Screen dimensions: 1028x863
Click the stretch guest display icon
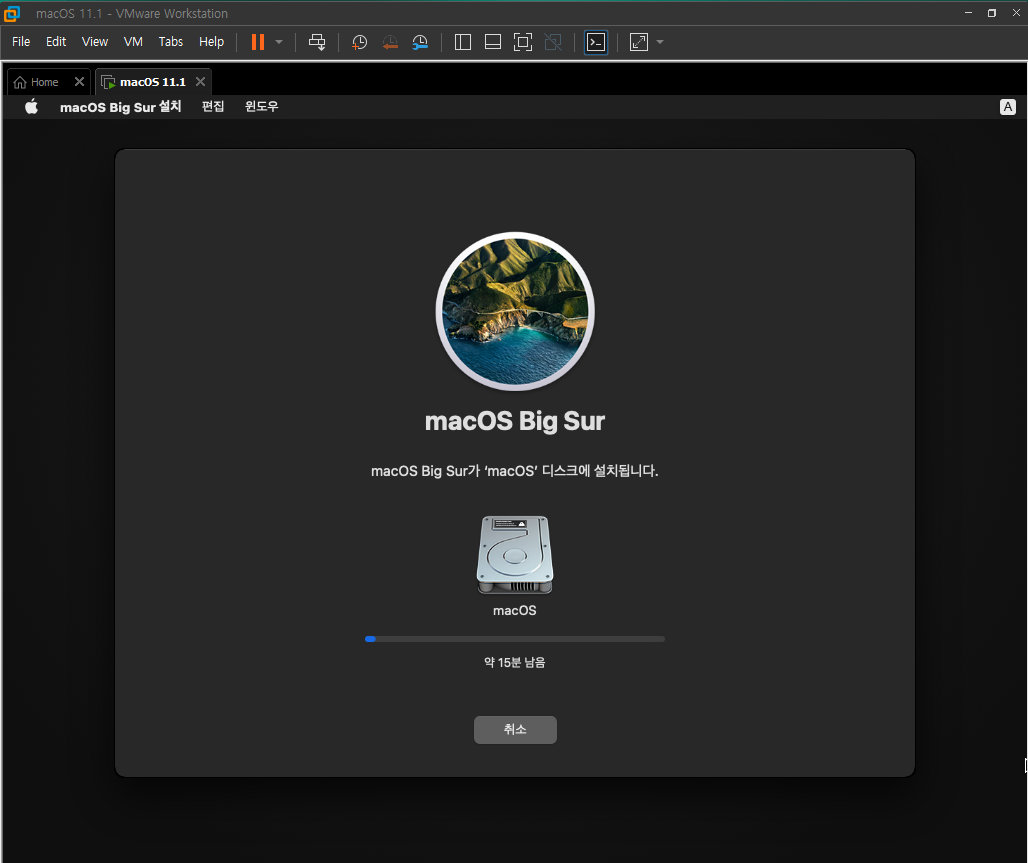(x=639, y=42)
